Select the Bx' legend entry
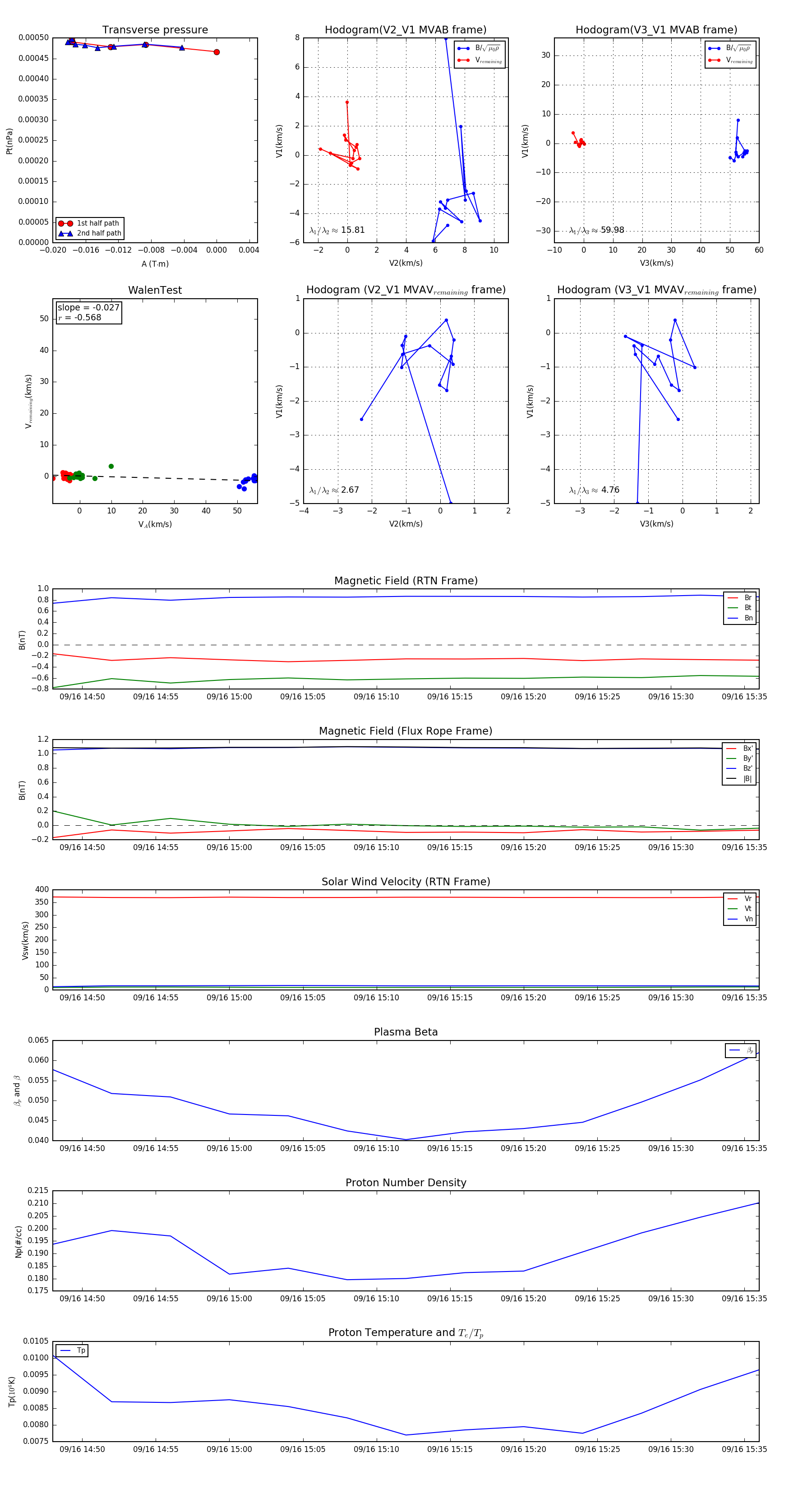812x1489 pixels. tap(740, 749)
